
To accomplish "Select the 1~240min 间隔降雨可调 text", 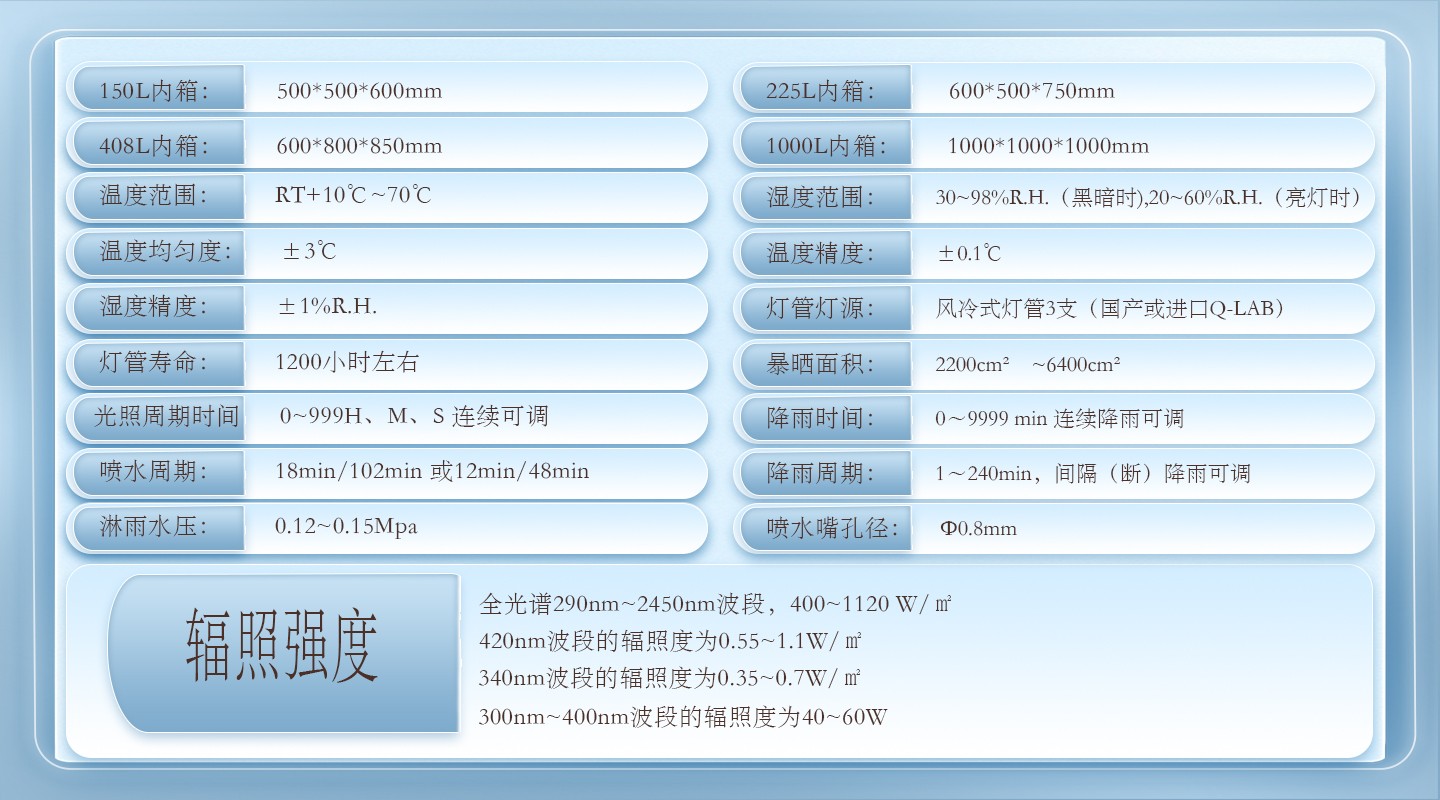I will 1093,473.
